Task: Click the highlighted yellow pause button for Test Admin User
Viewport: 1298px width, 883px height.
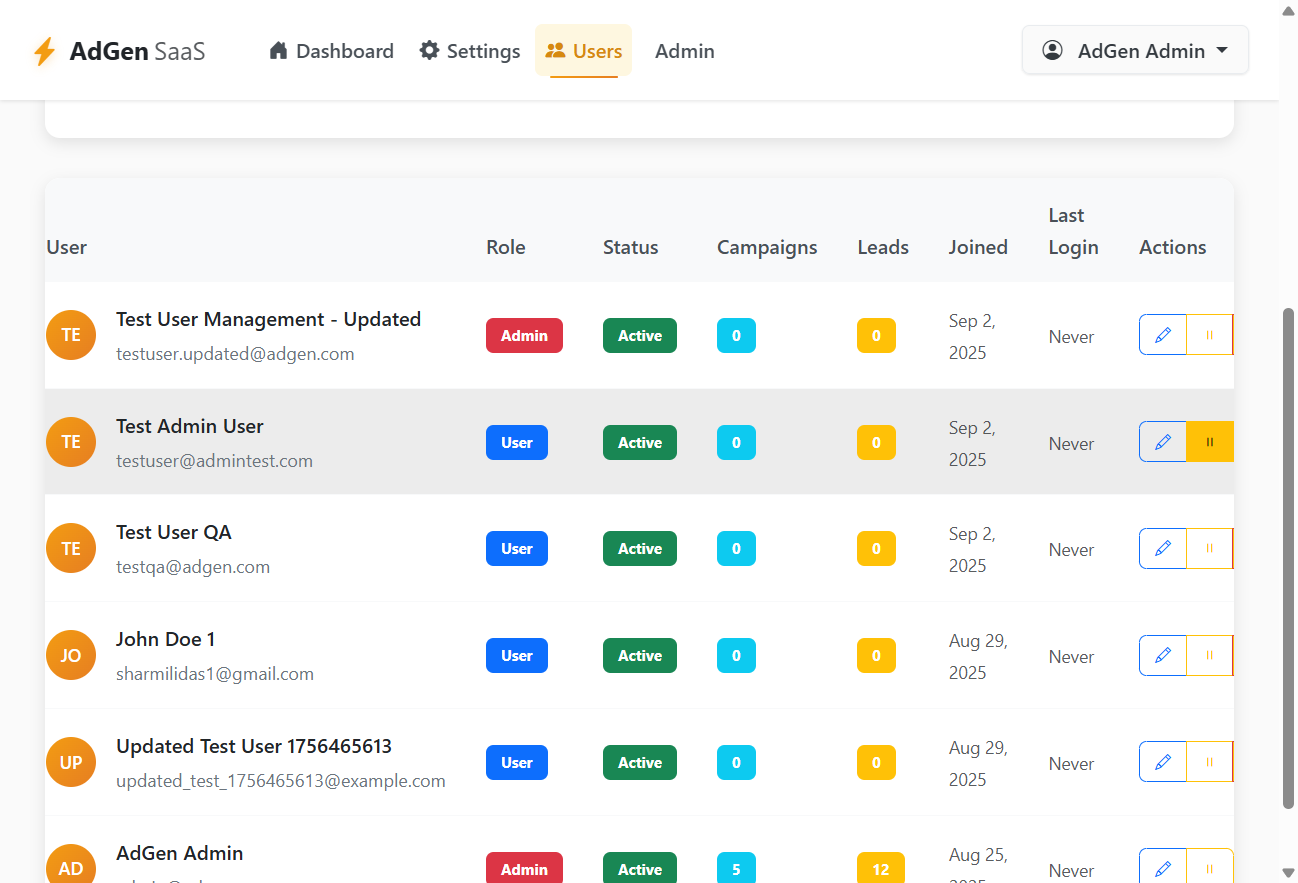Action: (x=1210, y=442)
